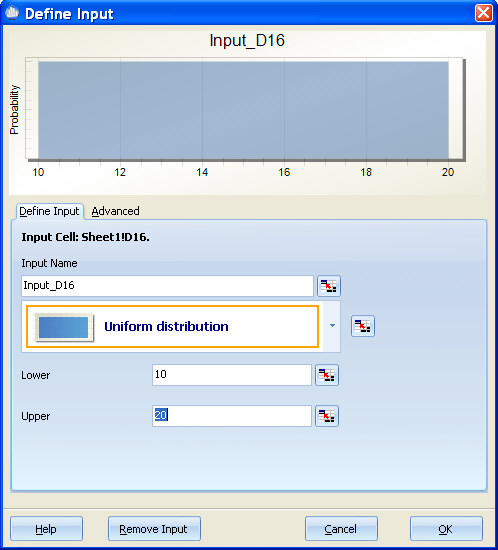Click the 18 tick label on chart axis
This screenshot has width=498, height=550.
[366, 172]
